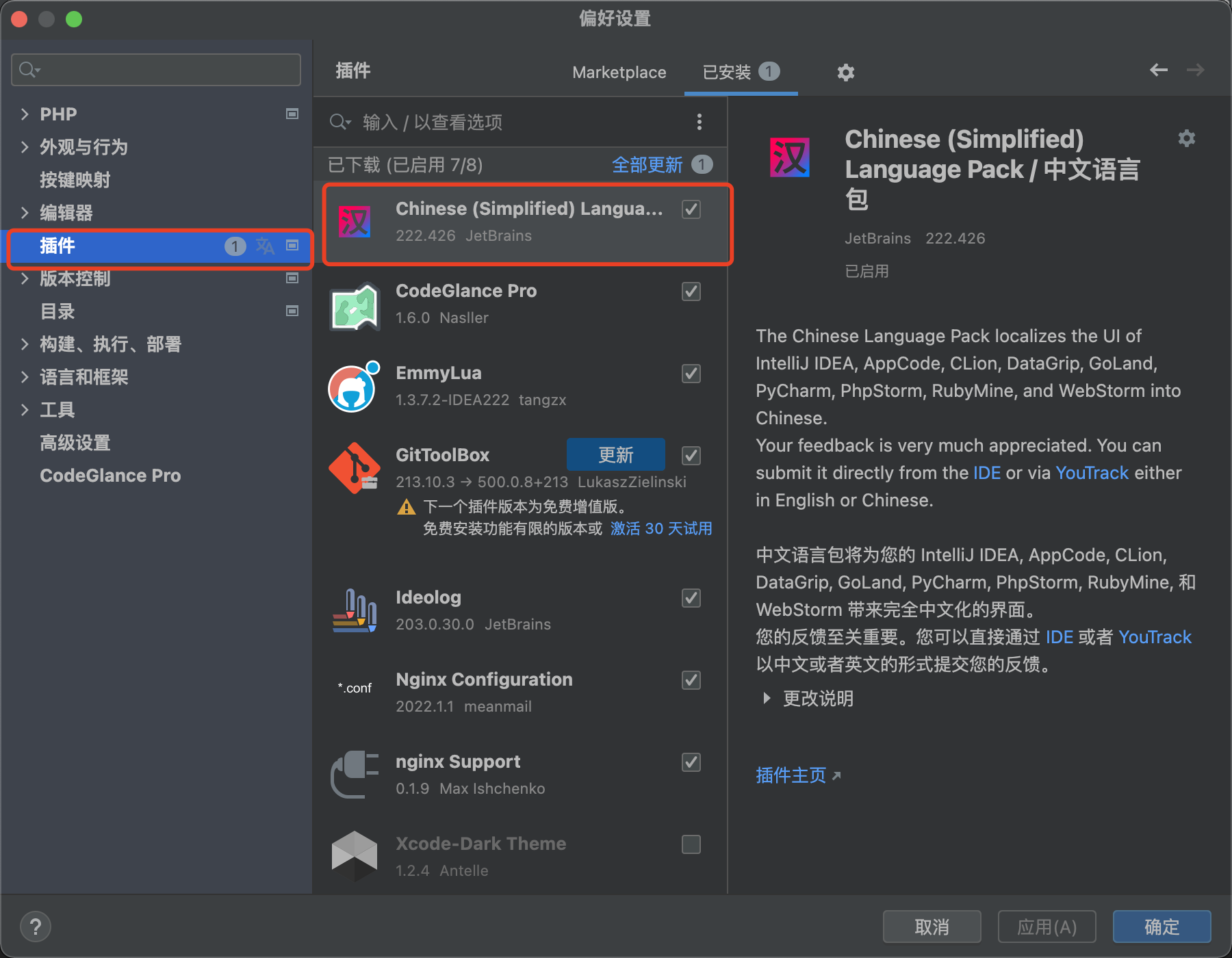Viewport: 1232px width, 958px height.
Task: Click the 更新 button for GitToolBox
Action: (x=616, y=454)
